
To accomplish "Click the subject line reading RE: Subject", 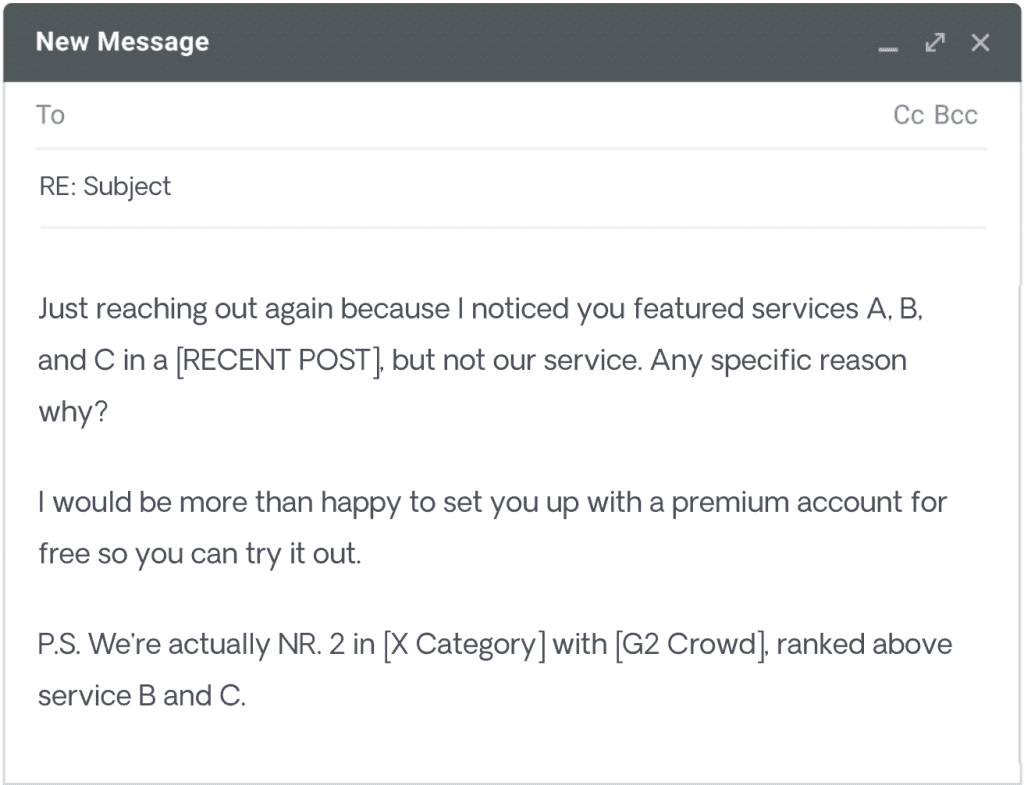I will [104, 186].
